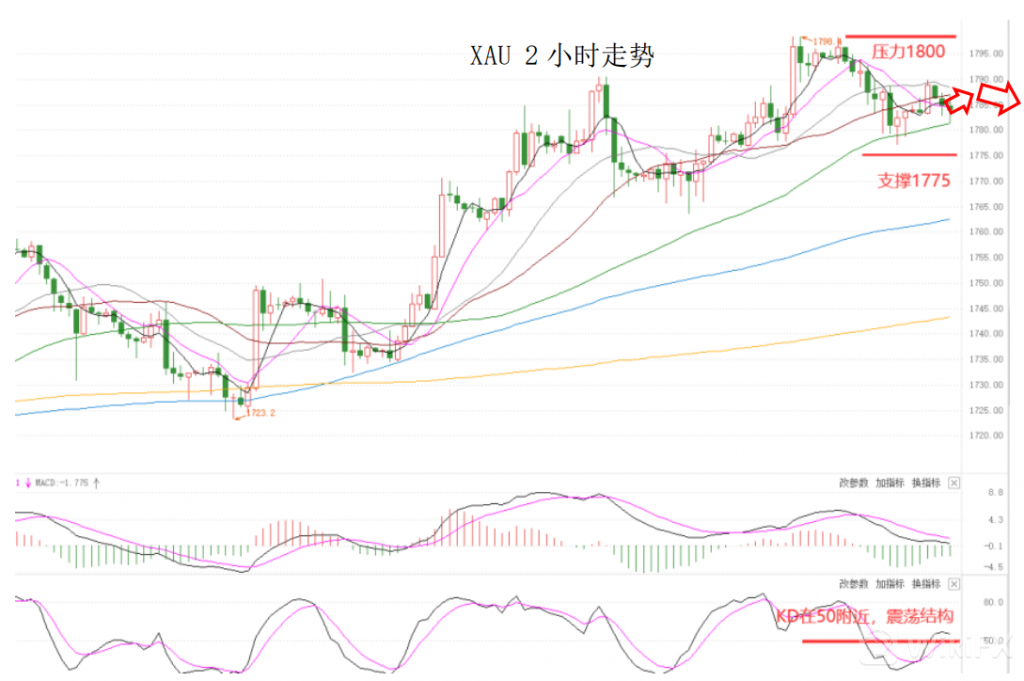Click 加指标 in the KD panel
The width and height of the screenshot is (1024, 681).
click(x=889, y=583)
